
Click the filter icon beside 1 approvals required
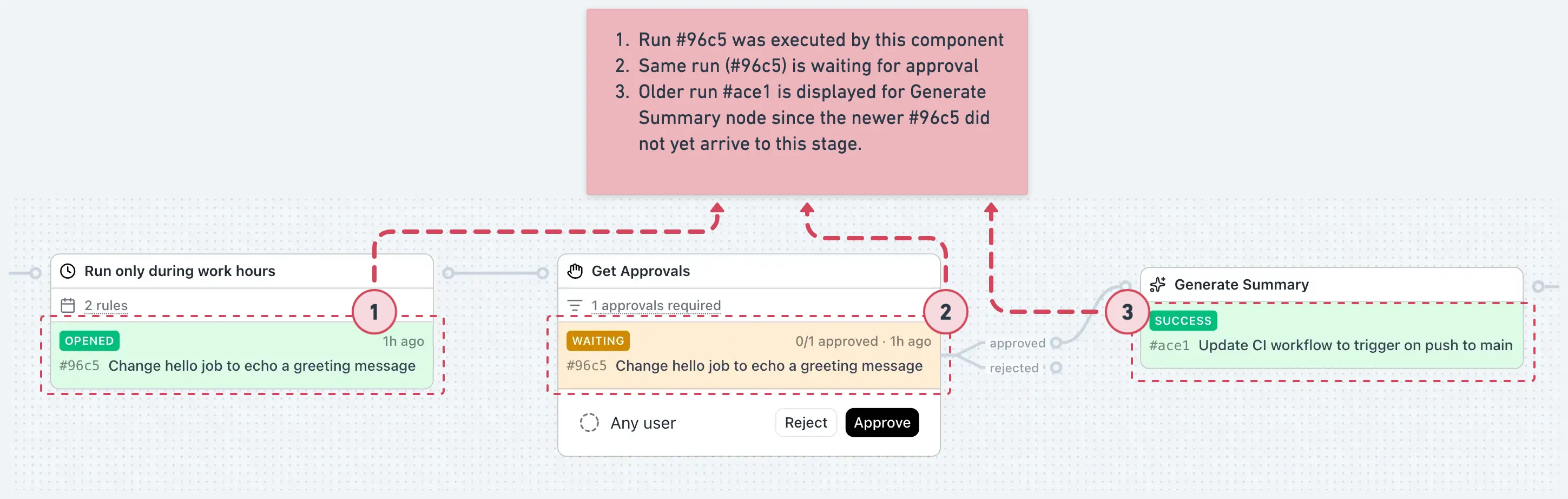coord(575,305)
